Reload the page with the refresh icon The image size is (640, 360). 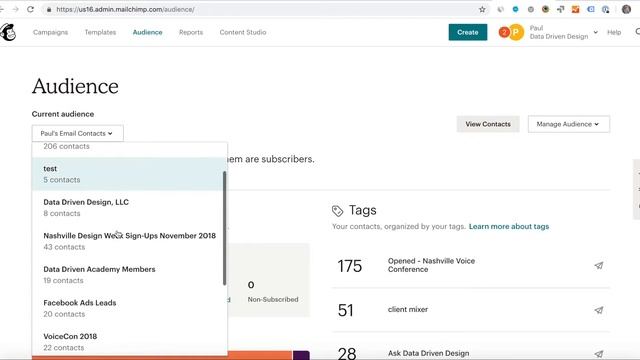(x=31, y=9)
